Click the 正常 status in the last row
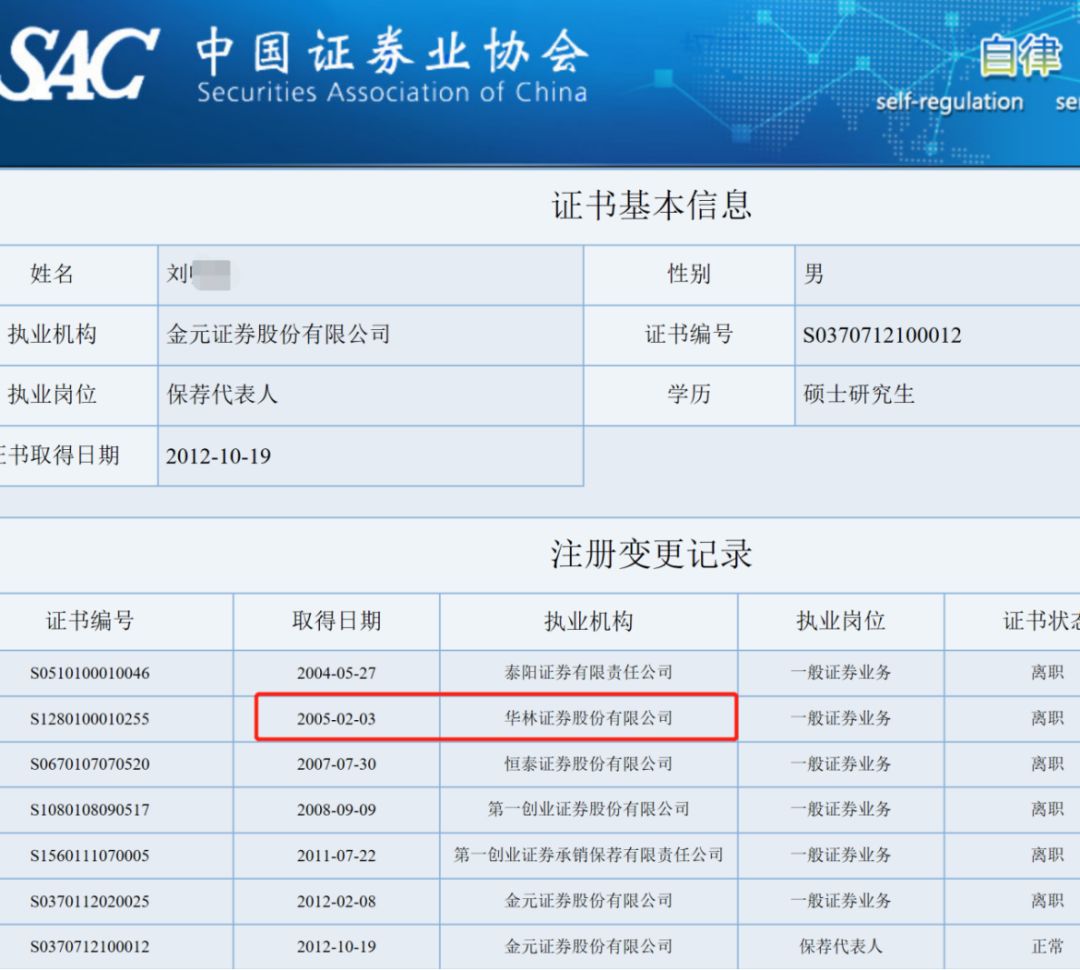Screen dimensions: 1080x970 point(1047,947)
